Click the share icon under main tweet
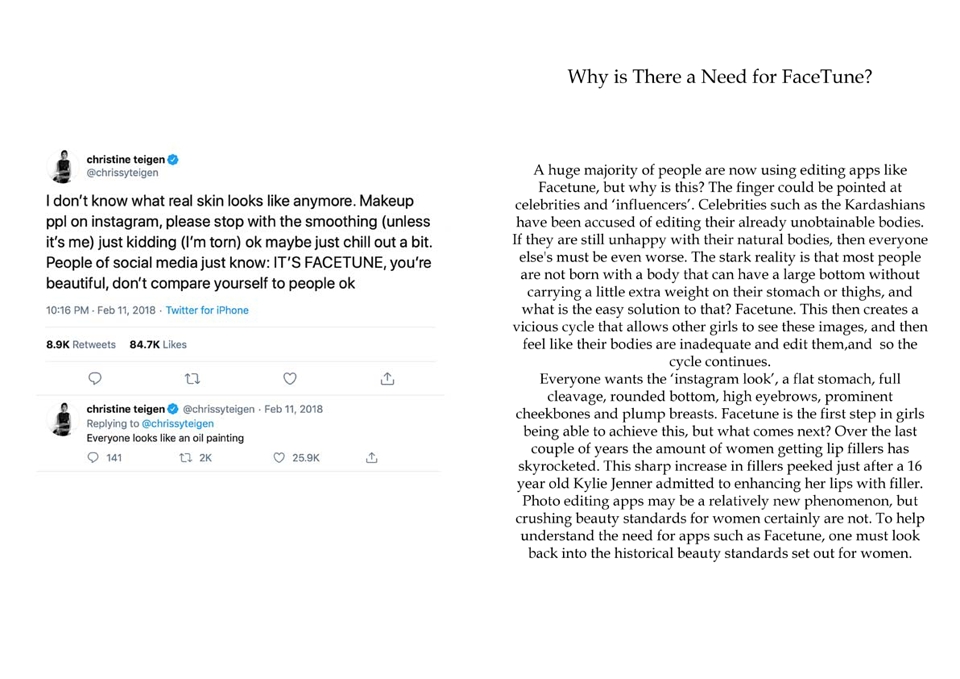Image resolution: width=960 pixels, height=679 pixels. click(387, 378)
